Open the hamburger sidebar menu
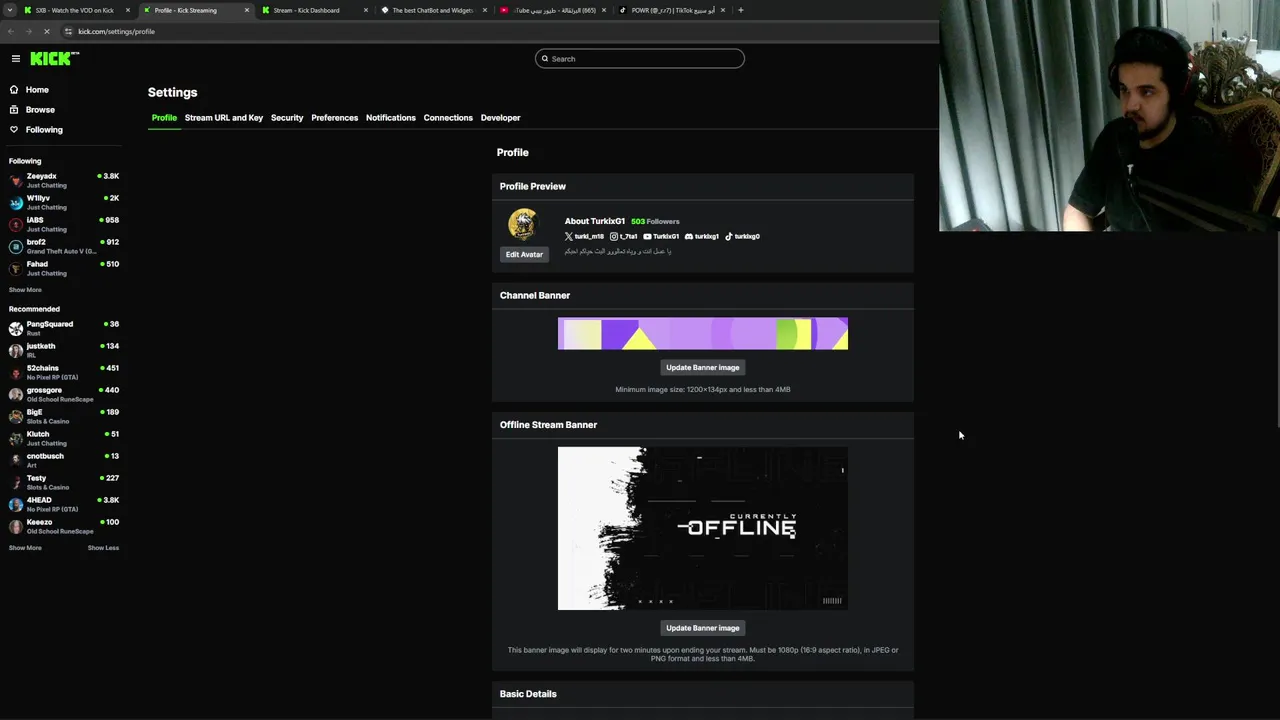This screenshot has height=720, width=1280. point(15,58)
